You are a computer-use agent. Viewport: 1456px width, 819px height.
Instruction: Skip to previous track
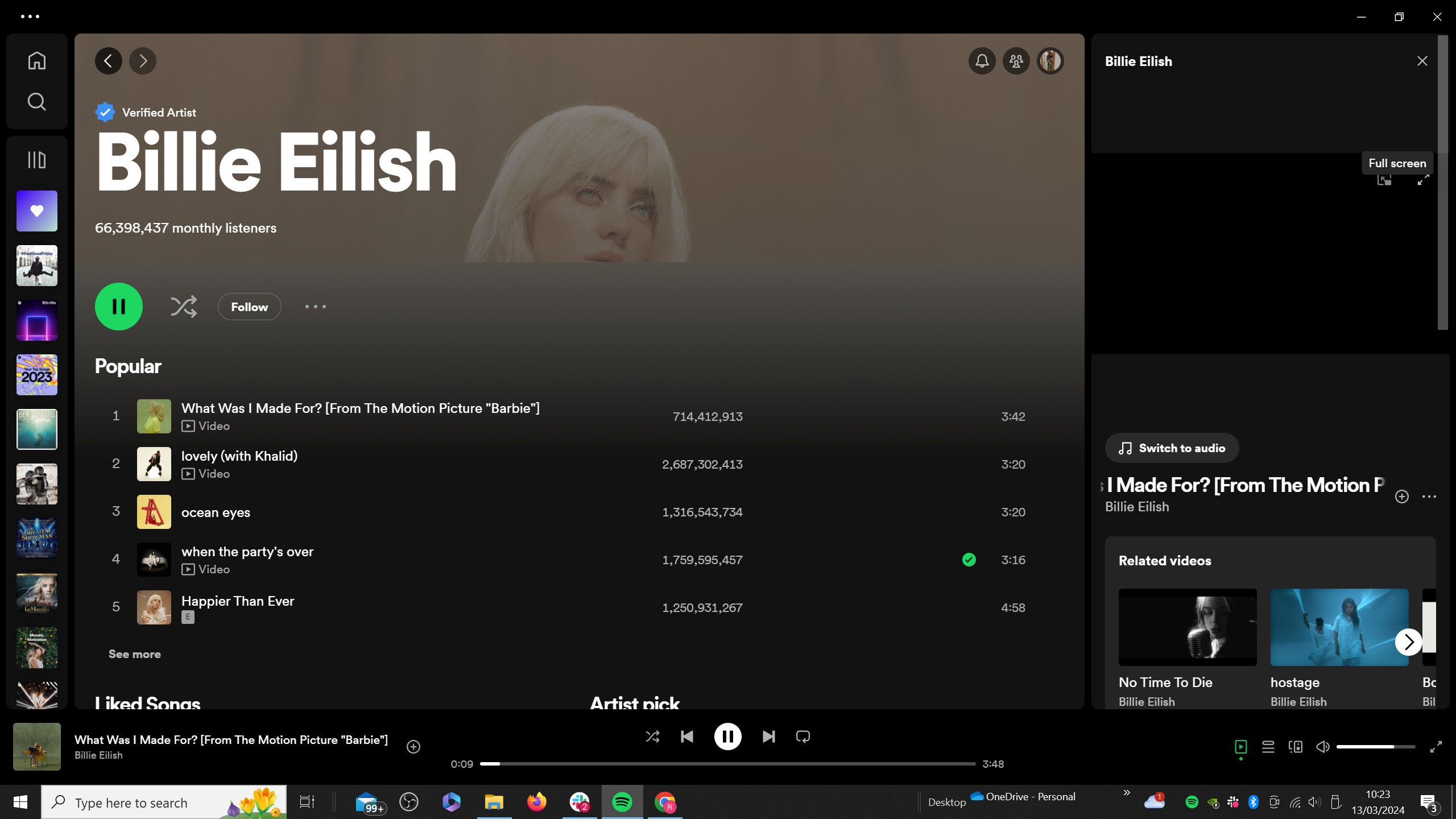687,737
